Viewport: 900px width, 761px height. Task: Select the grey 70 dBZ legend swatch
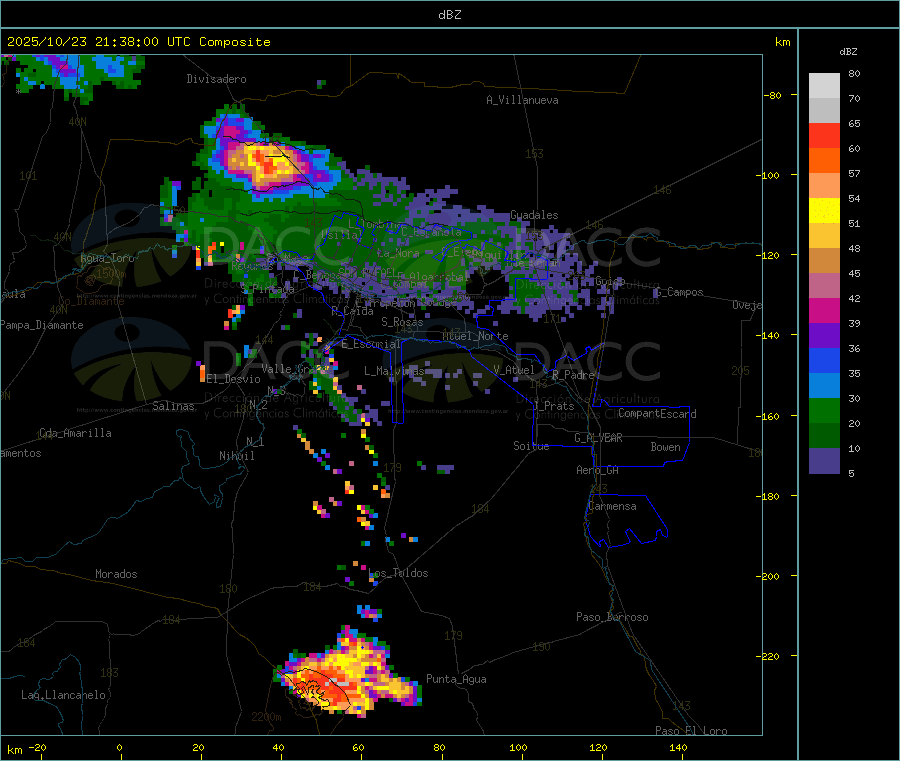[x=824, y=110]
